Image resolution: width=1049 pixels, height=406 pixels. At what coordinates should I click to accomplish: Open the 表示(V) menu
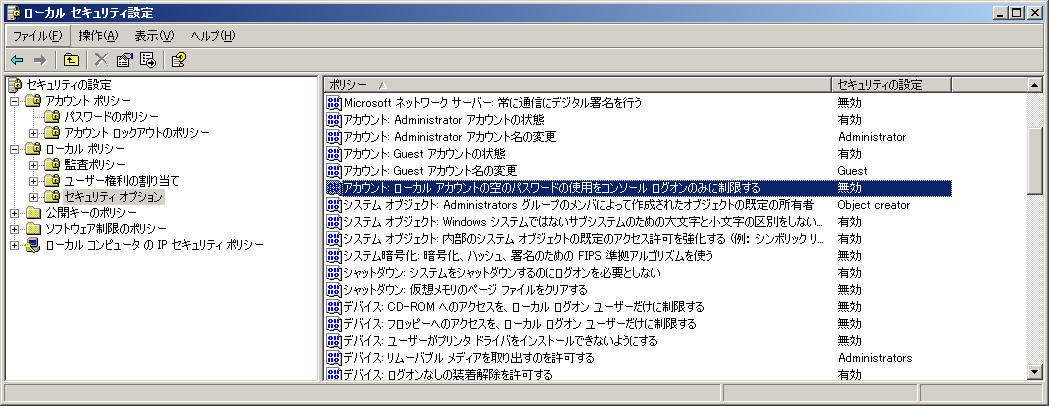(154, 36)
